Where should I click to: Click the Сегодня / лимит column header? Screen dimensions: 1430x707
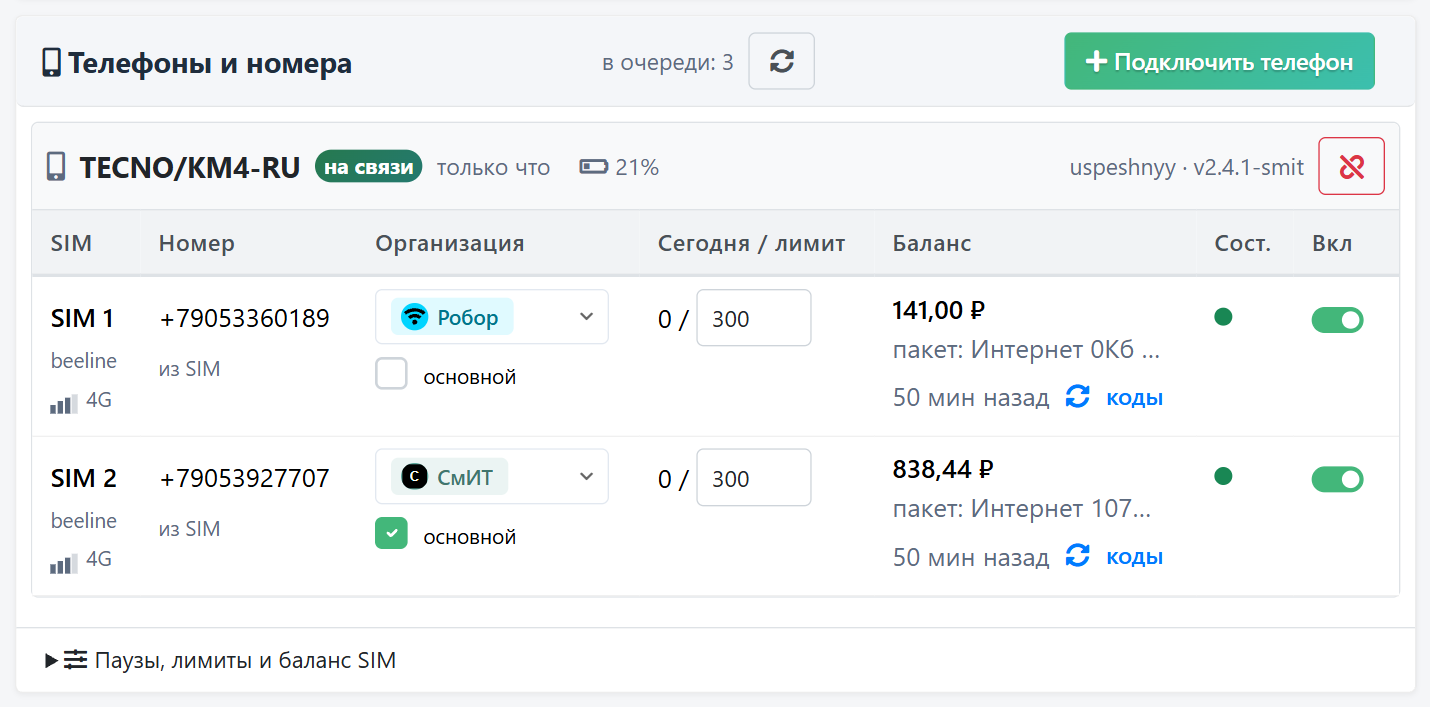pos(752,243)
